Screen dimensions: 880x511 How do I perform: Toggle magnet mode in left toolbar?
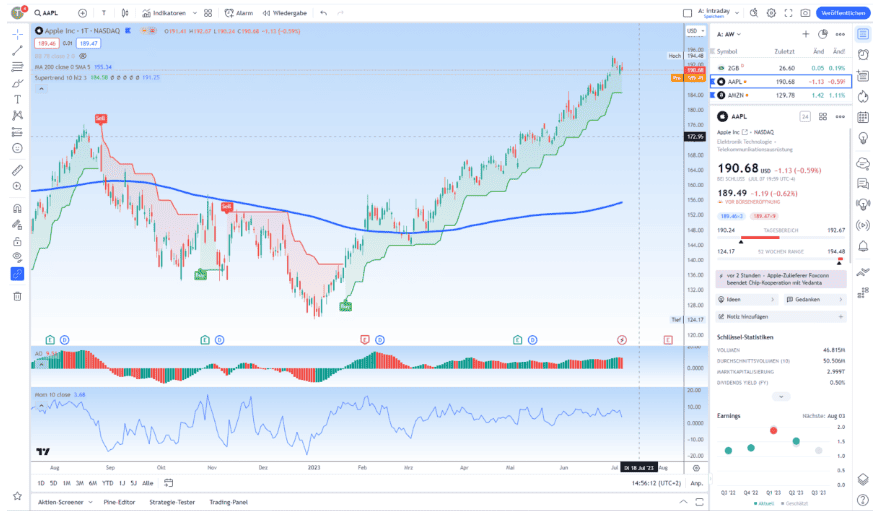pyautogui.click(x=17, y=209)
